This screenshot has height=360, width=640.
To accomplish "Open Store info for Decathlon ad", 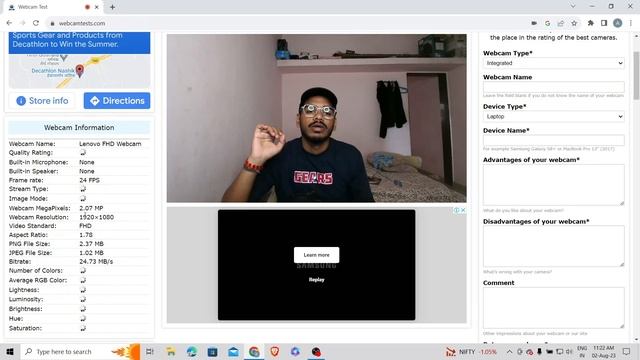I will coord(42,101).
